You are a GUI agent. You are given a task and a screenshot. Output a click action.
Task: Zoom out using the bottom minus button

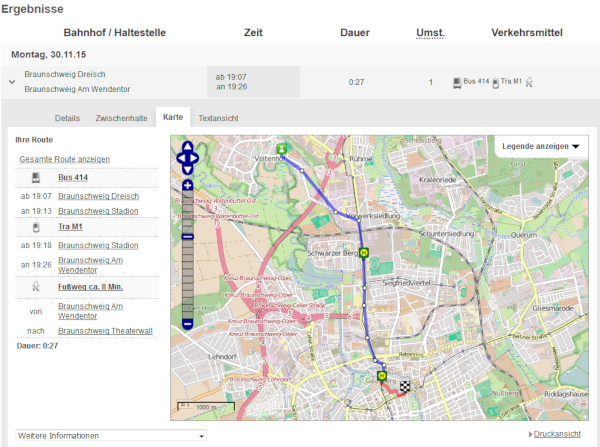click(187, 324)
